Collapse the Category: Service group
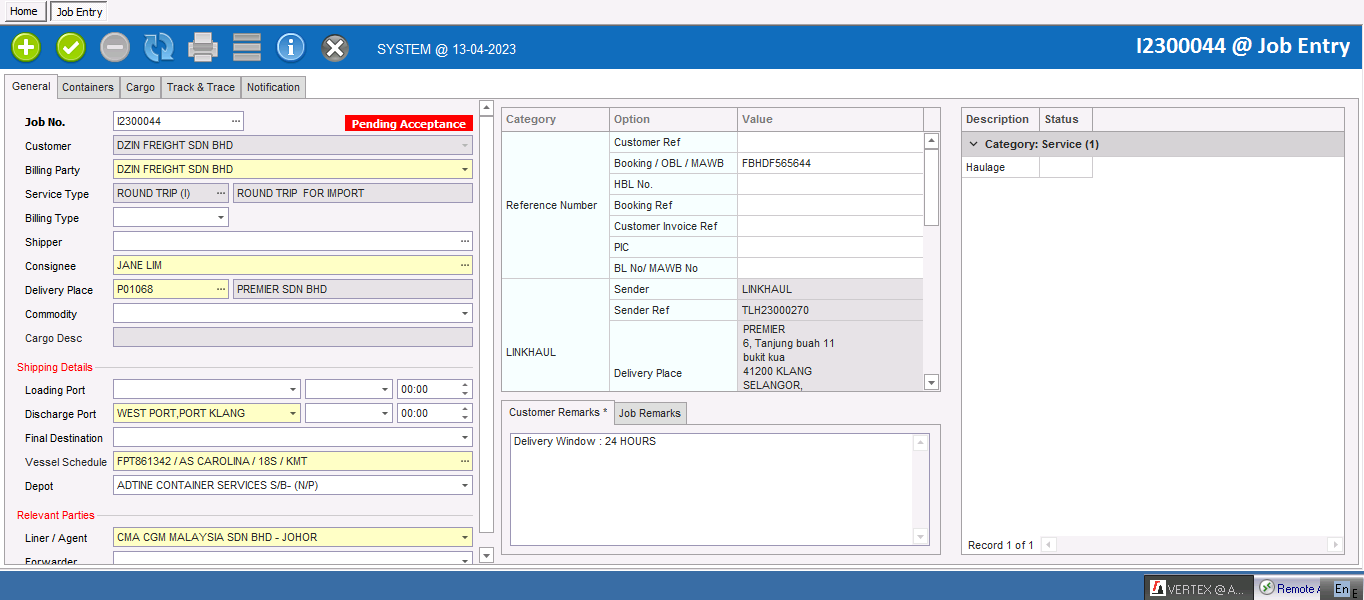Image resolution: width=1364 pixels, height=600 pixels. click(x=974, y=144)
